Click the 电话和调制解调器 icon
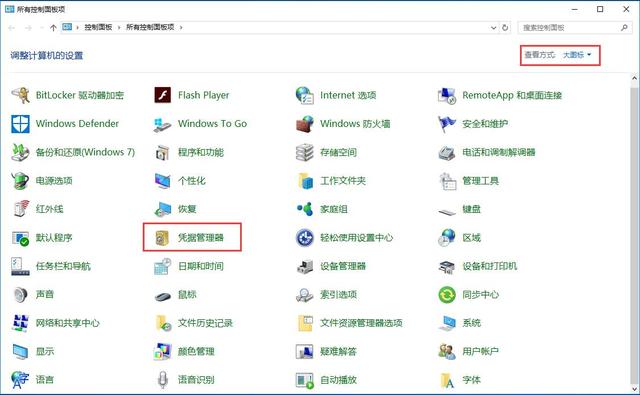The height and width of the screenshot is (395, 640). pos(447,152)
